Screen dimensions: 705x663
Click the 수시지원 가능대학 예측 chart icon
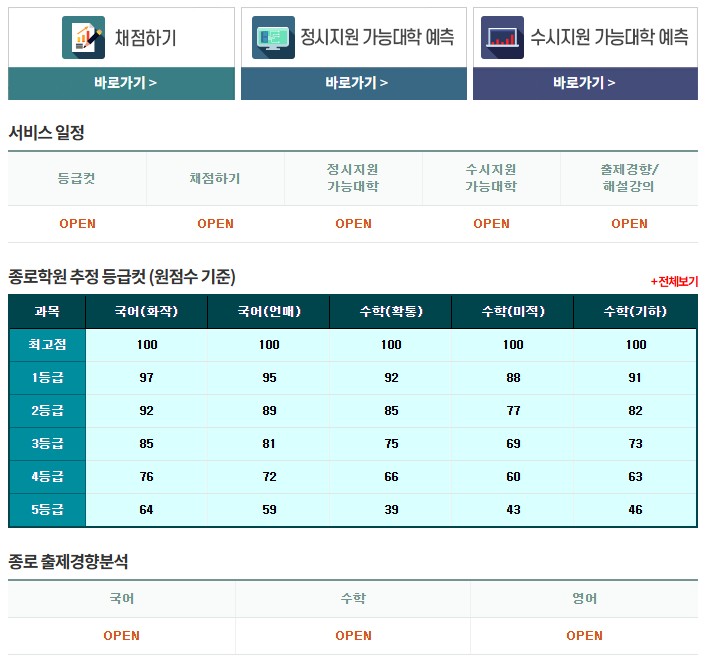(x=502, y=37)
